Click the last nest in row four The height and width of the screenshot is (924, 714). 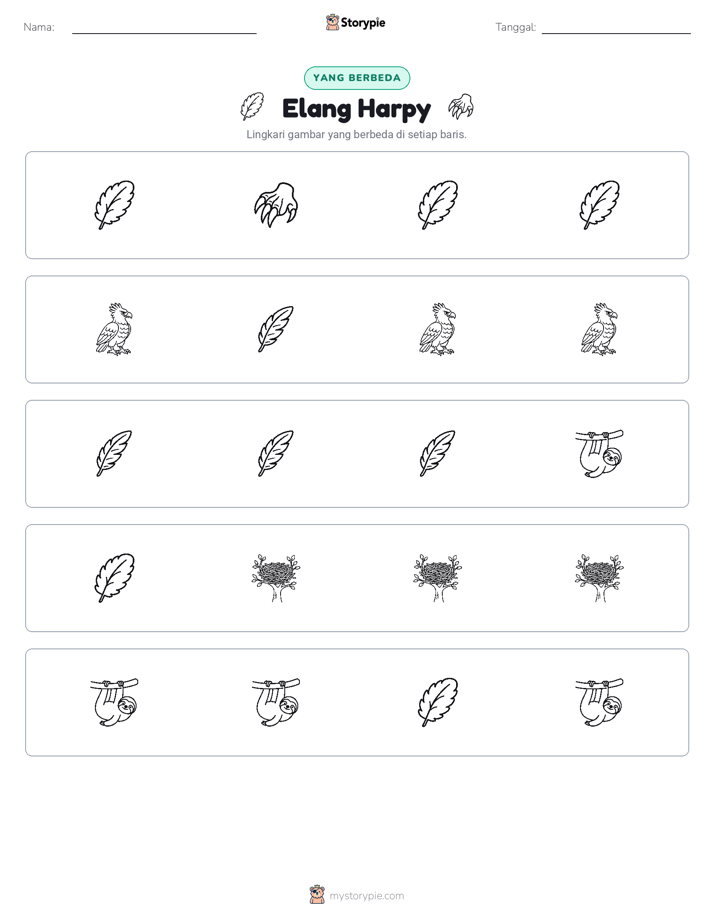[599, 578]
